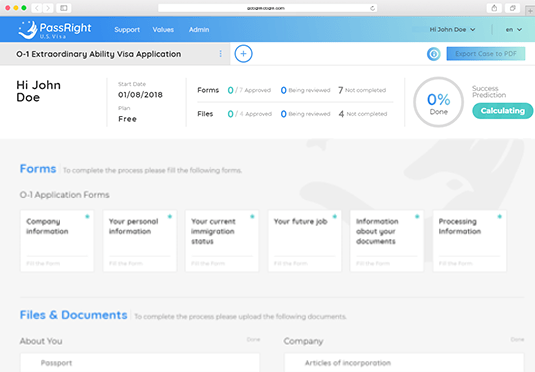This screenshot has width=535, height=372.
Task: Open the three-dot menu beside the application title
Action: tap(220, 54)
